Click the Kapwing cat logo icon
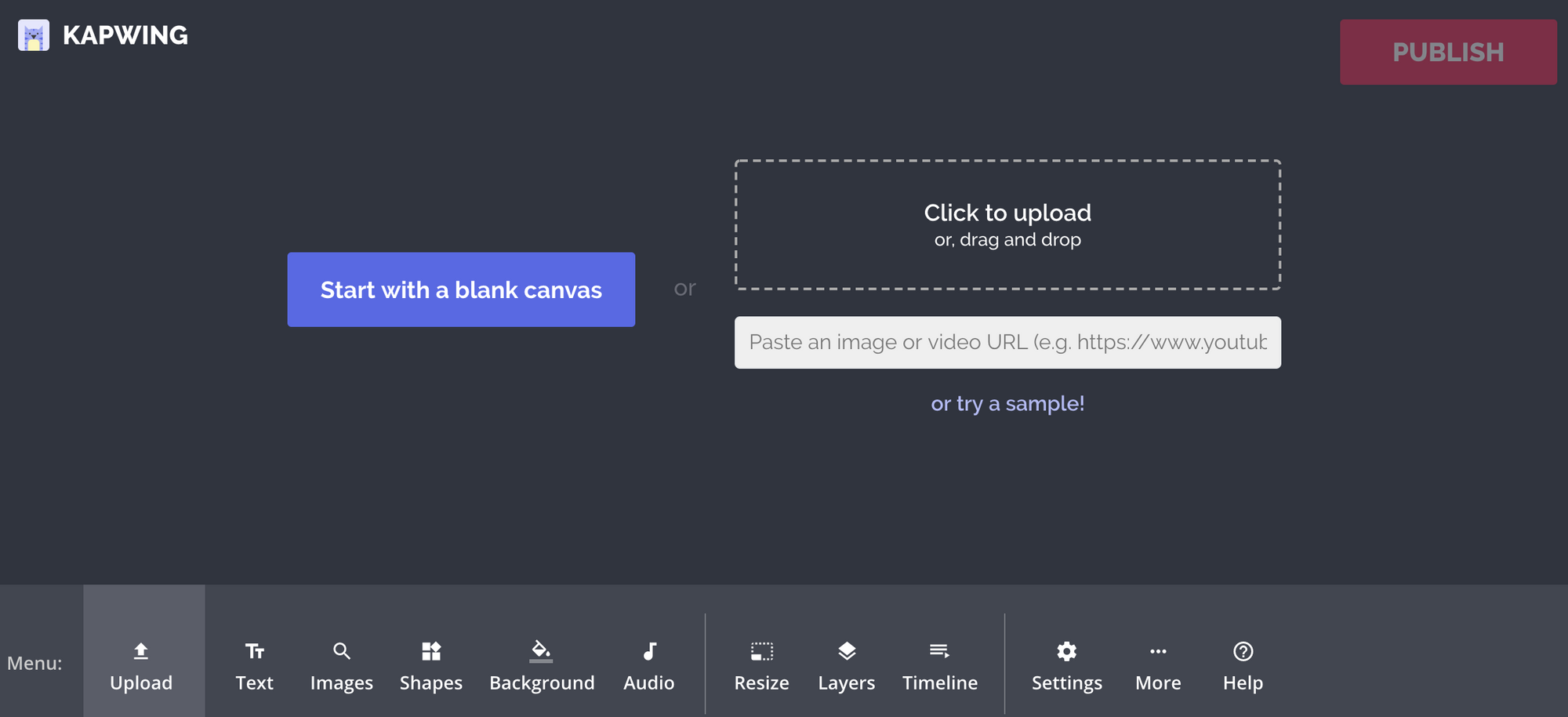The height and width of the screenshot is (717, 1568). [x=34, y=35]
